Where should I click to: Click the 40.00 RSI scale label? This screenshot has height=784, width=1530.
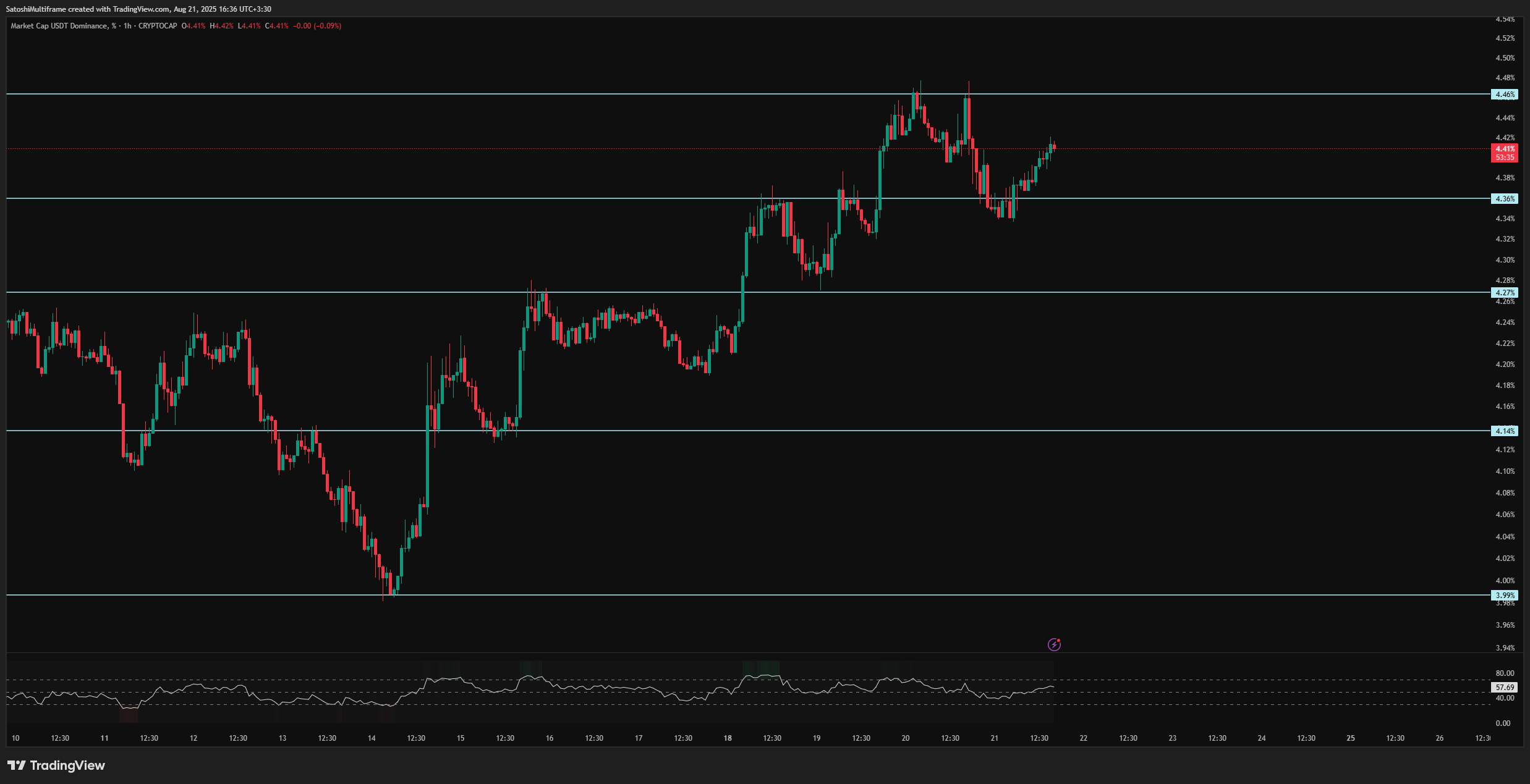(x=1505, y=698)
